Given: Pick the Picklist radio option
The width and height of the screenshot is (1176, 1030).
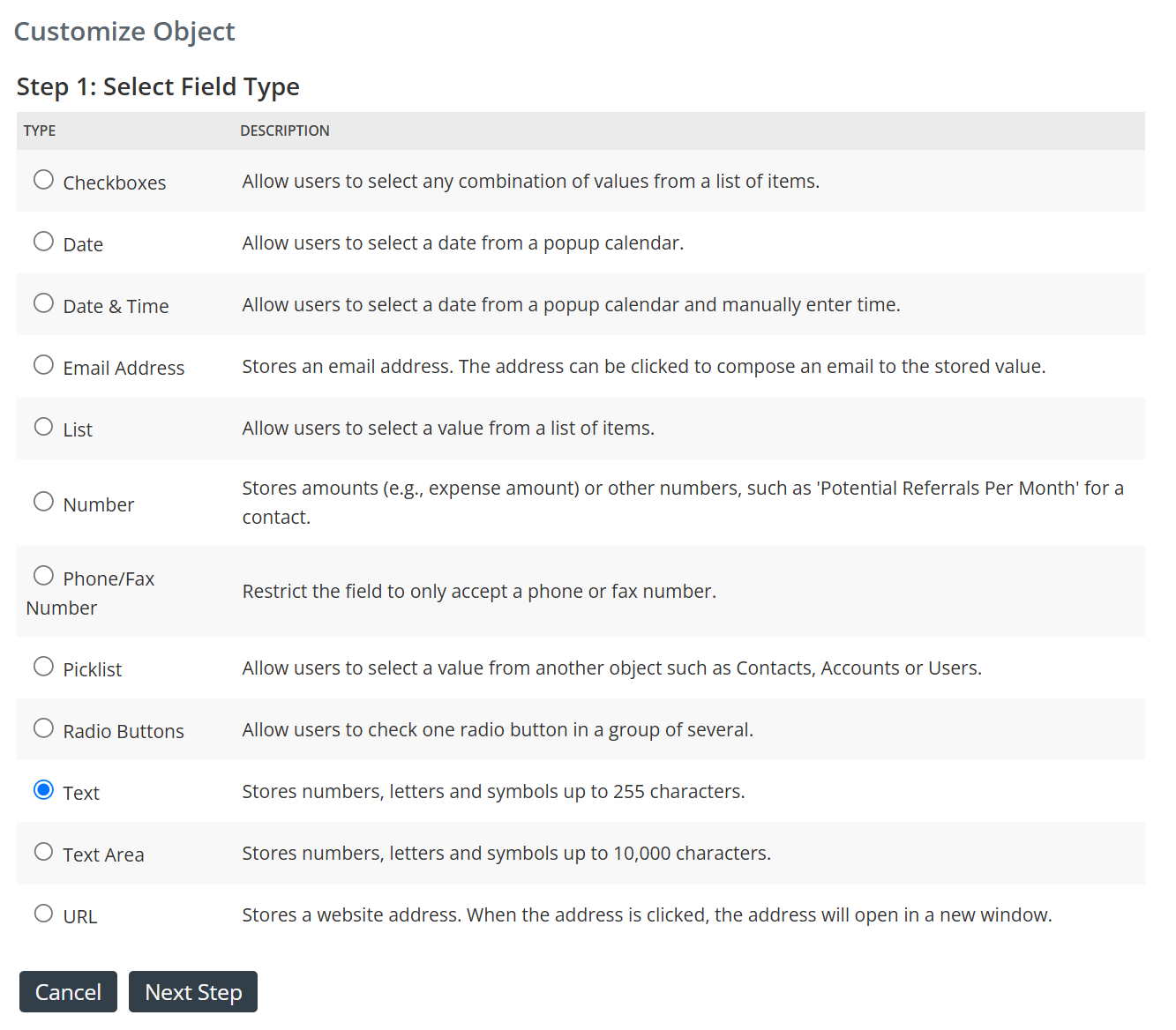Looking at the screenshot, I should click(x=43, y=667).
